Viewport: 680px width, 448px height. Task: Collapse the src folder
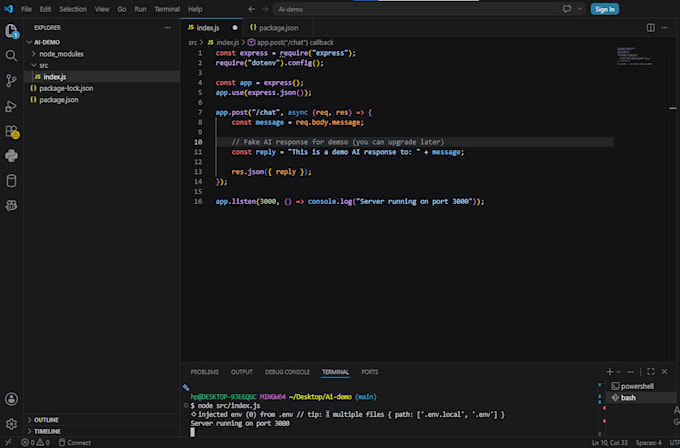point(102,65)
